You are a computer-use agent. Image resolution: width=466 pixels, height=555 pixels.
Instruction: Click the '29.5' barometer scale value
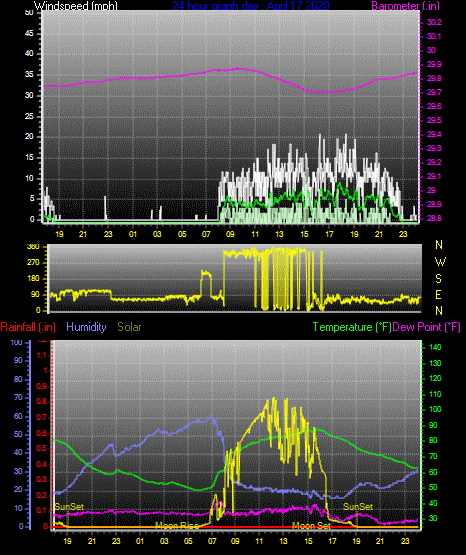point(434,120)
